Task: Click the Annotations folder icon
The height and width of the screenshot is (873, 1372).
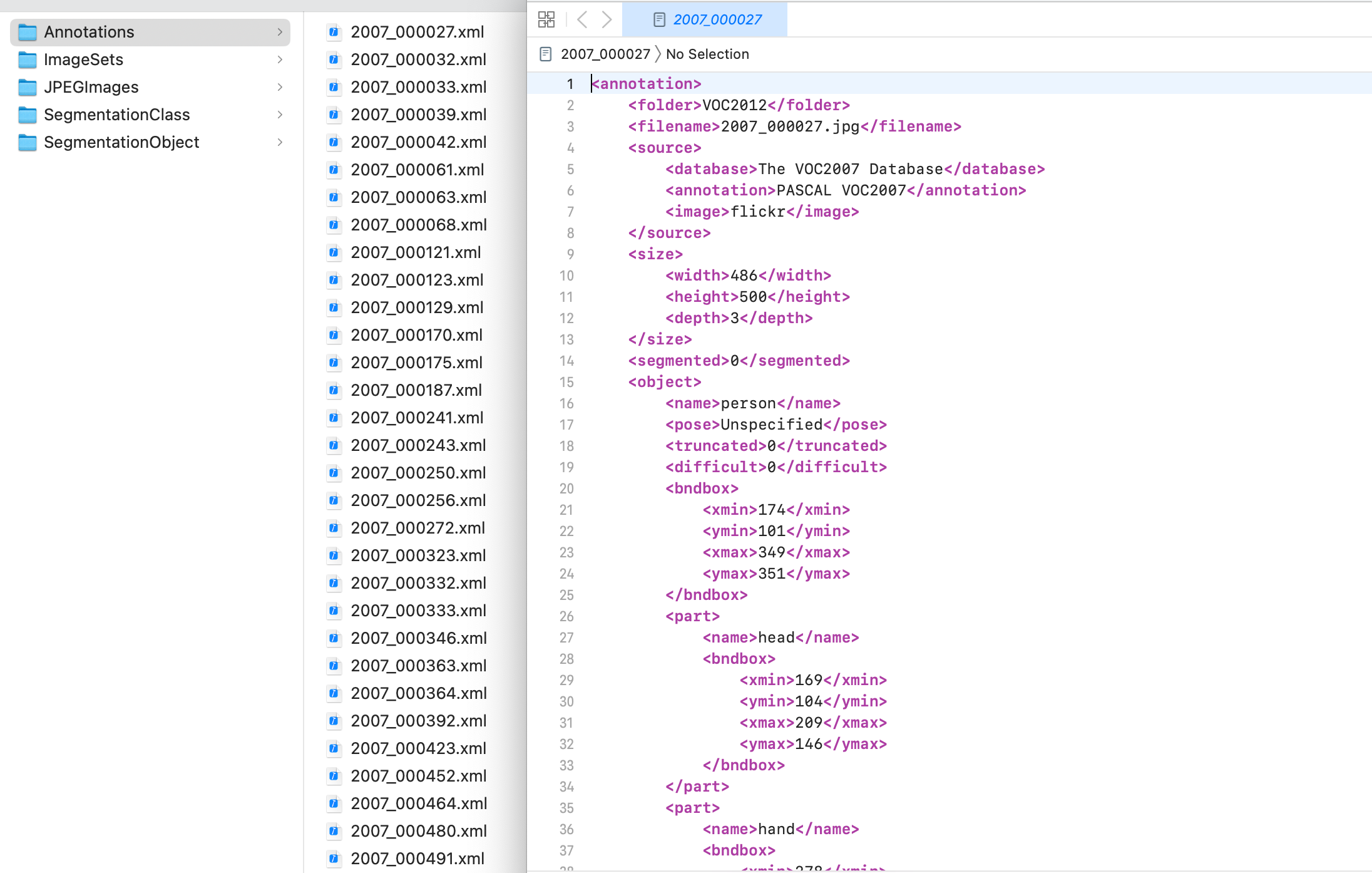Action: pyautogui.click(x=28, y=32)
